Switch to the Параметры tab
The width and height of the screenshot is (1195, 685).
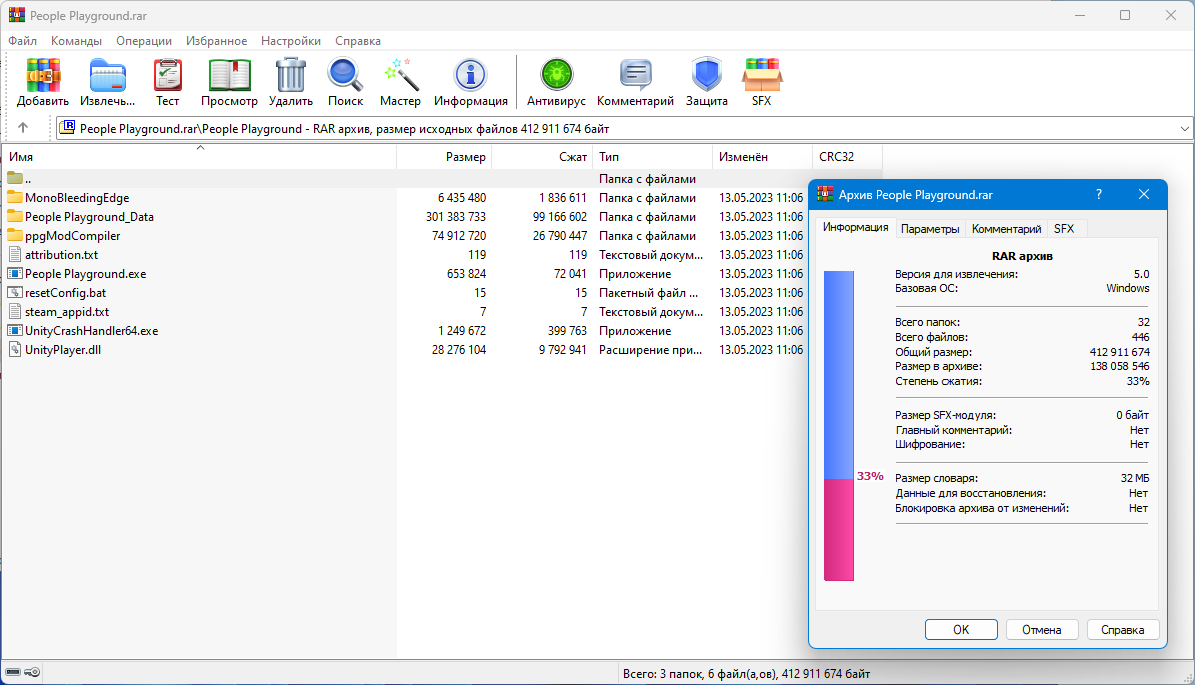pos(930,228)
